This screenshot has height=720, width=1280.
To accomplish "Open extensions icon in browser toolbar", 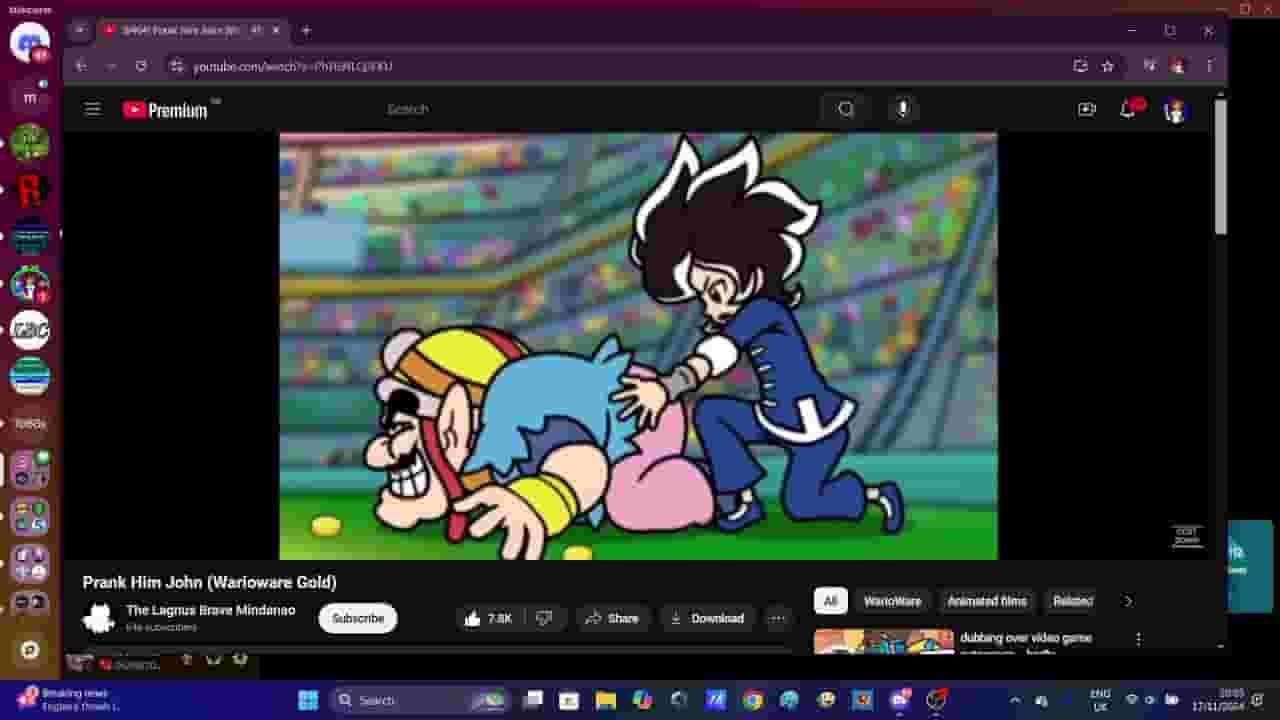I will [1149, 66].
